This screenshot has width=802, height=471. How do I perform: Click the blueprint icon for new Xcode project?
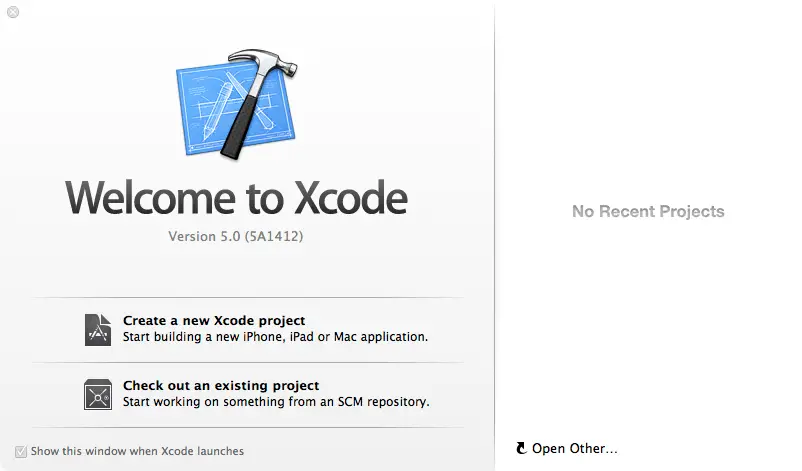point(98,329)
